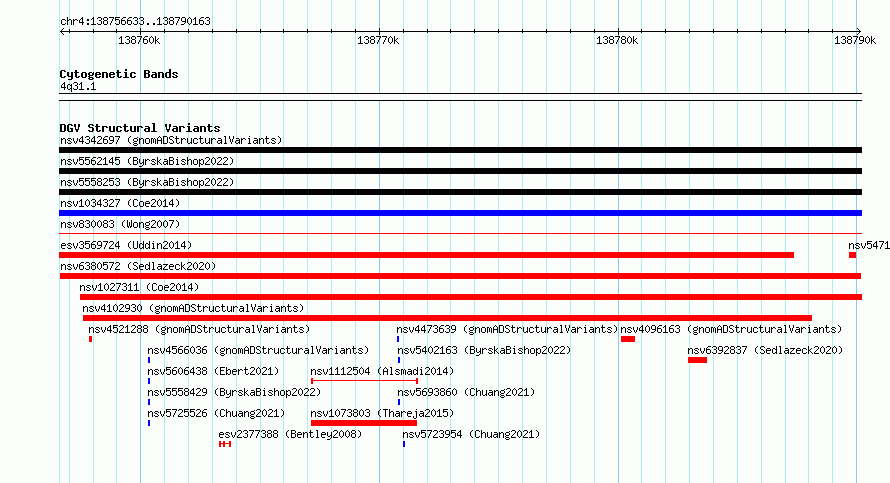890x483 pixels.
Task: Click nsv5693860 Chuang2021 label
Action: [x=466, y=392]
